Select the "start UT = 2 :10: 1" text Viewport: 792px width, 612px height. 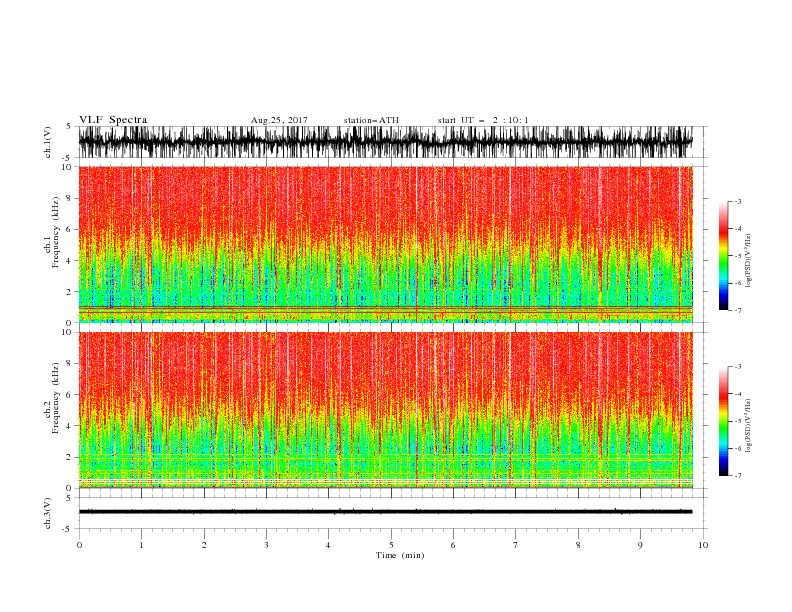click(483, 120)
